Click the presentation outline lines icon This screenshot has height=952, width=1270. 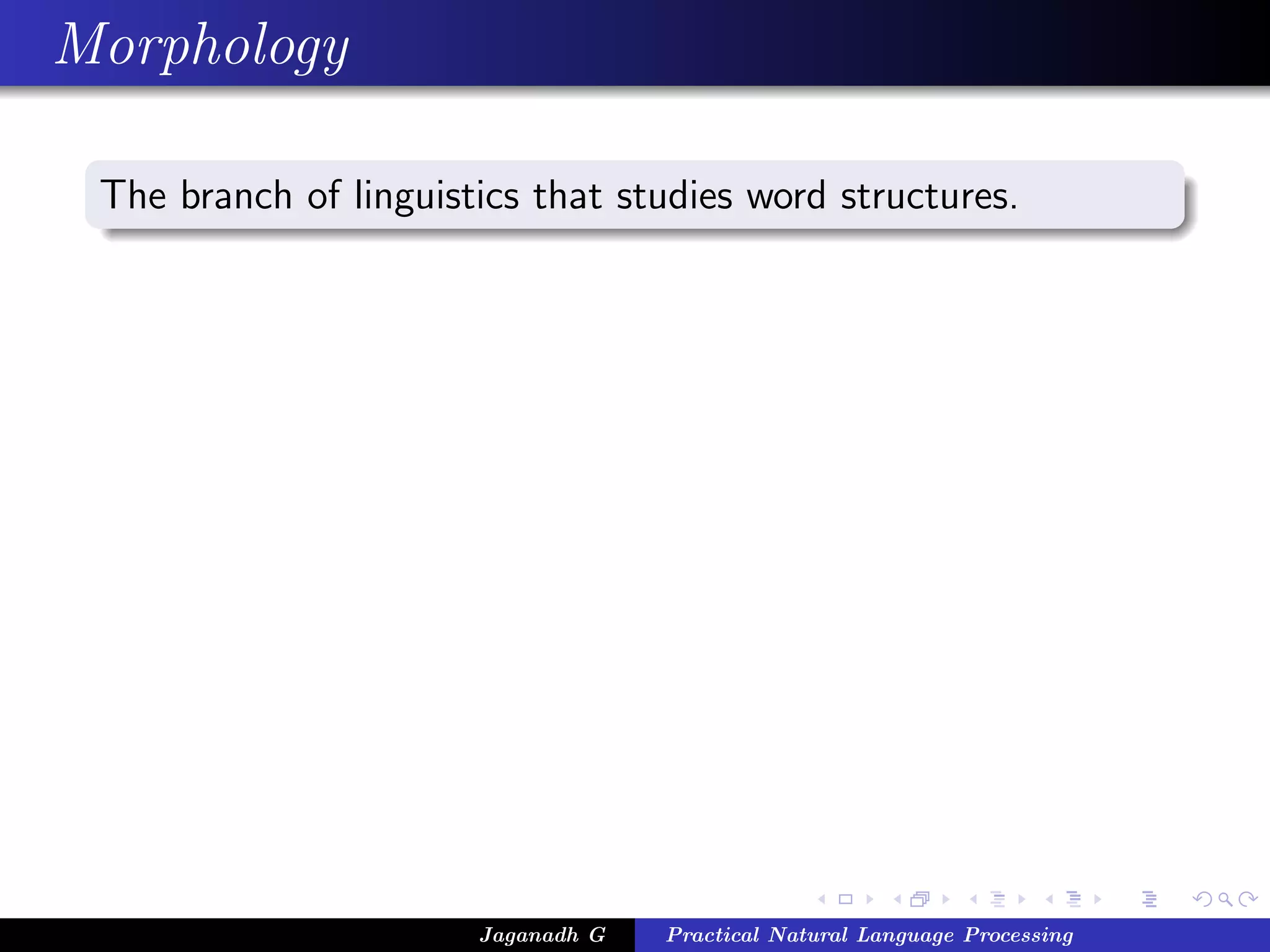pyautogui.click(x=1149, y=899)
